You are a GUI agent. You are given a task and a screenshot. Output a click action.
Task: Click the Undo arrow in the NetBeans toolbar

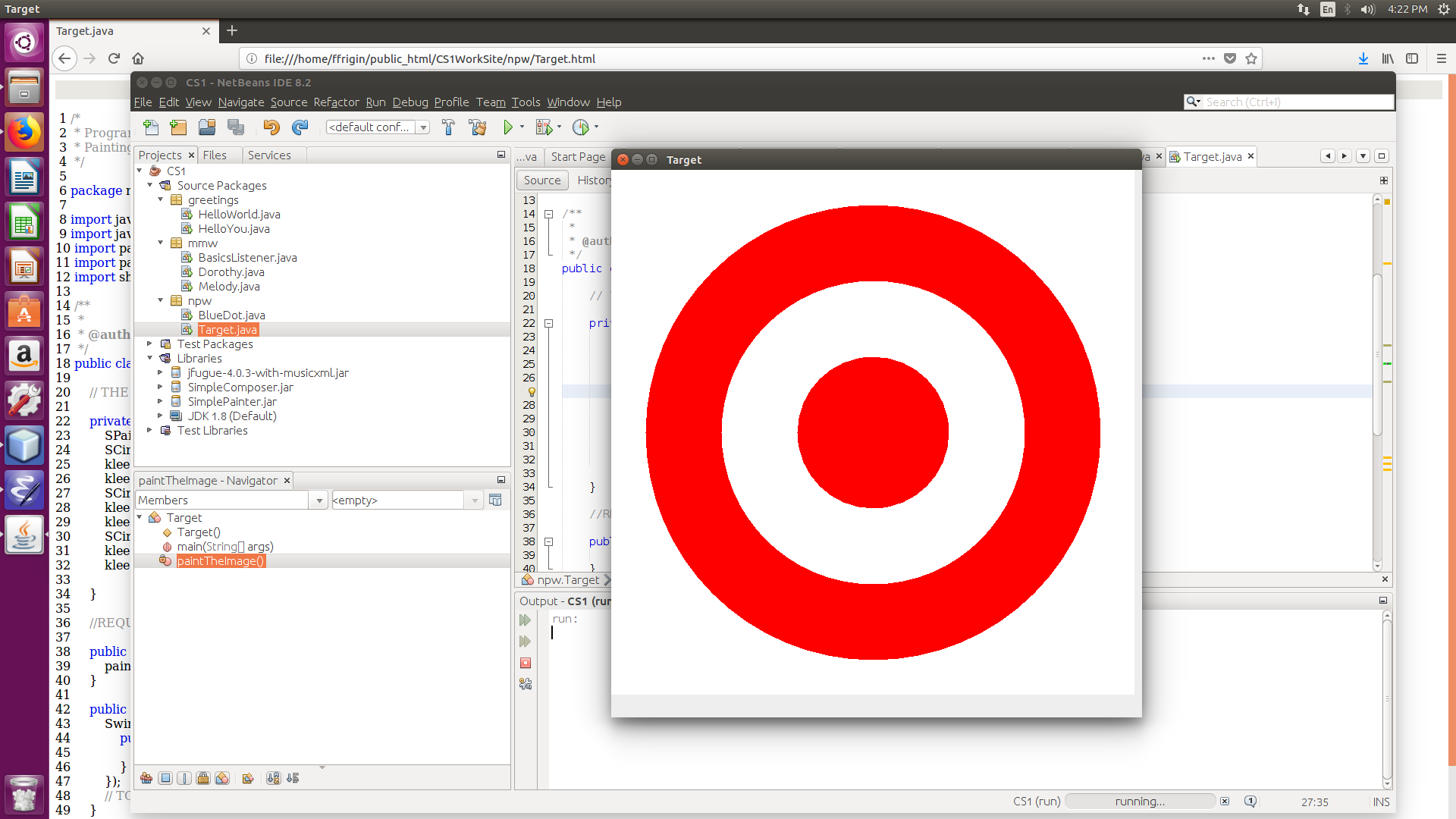click(271, 127)
